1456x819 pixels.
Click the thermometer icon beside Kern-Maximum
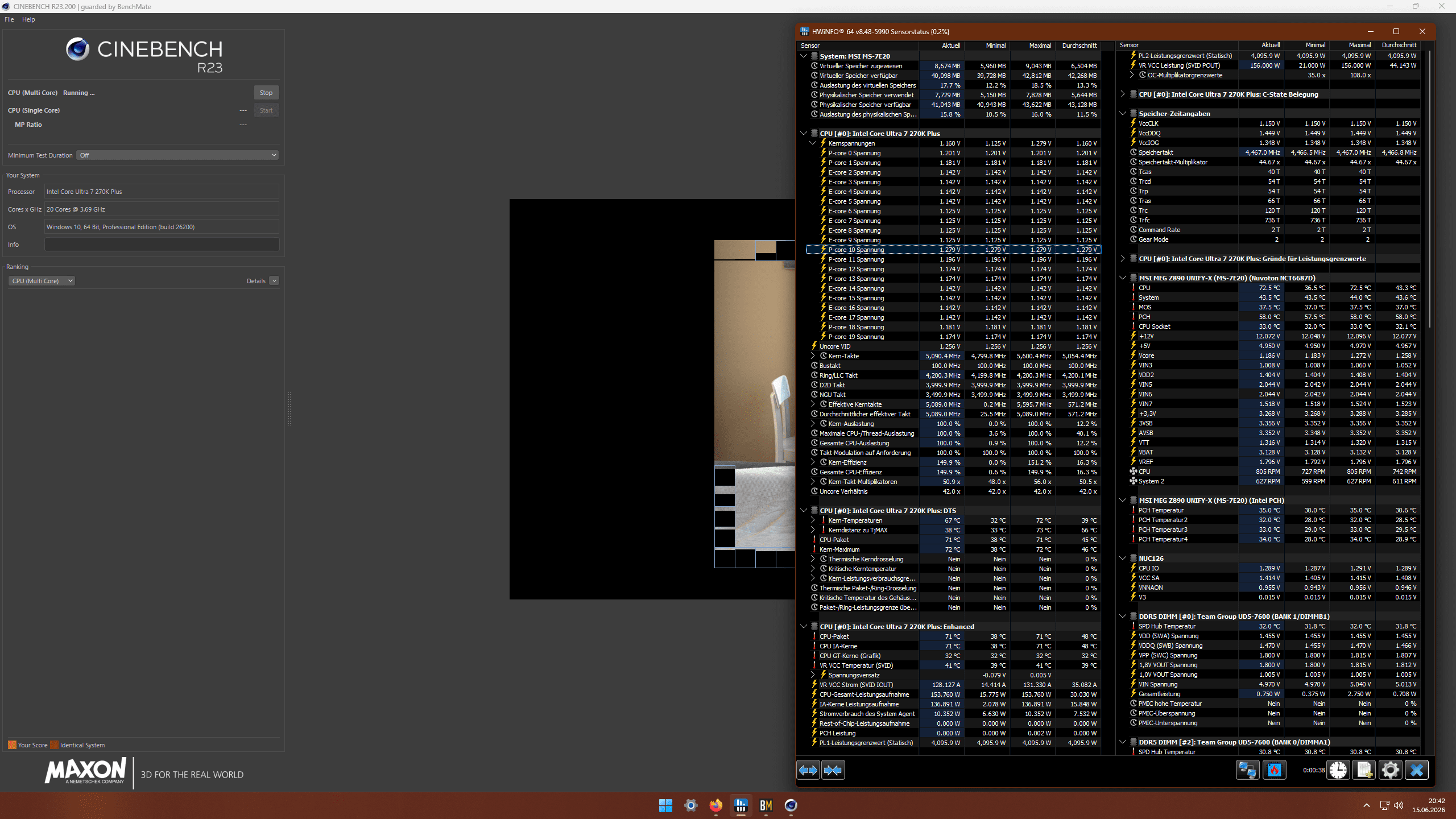pos(814,549)
